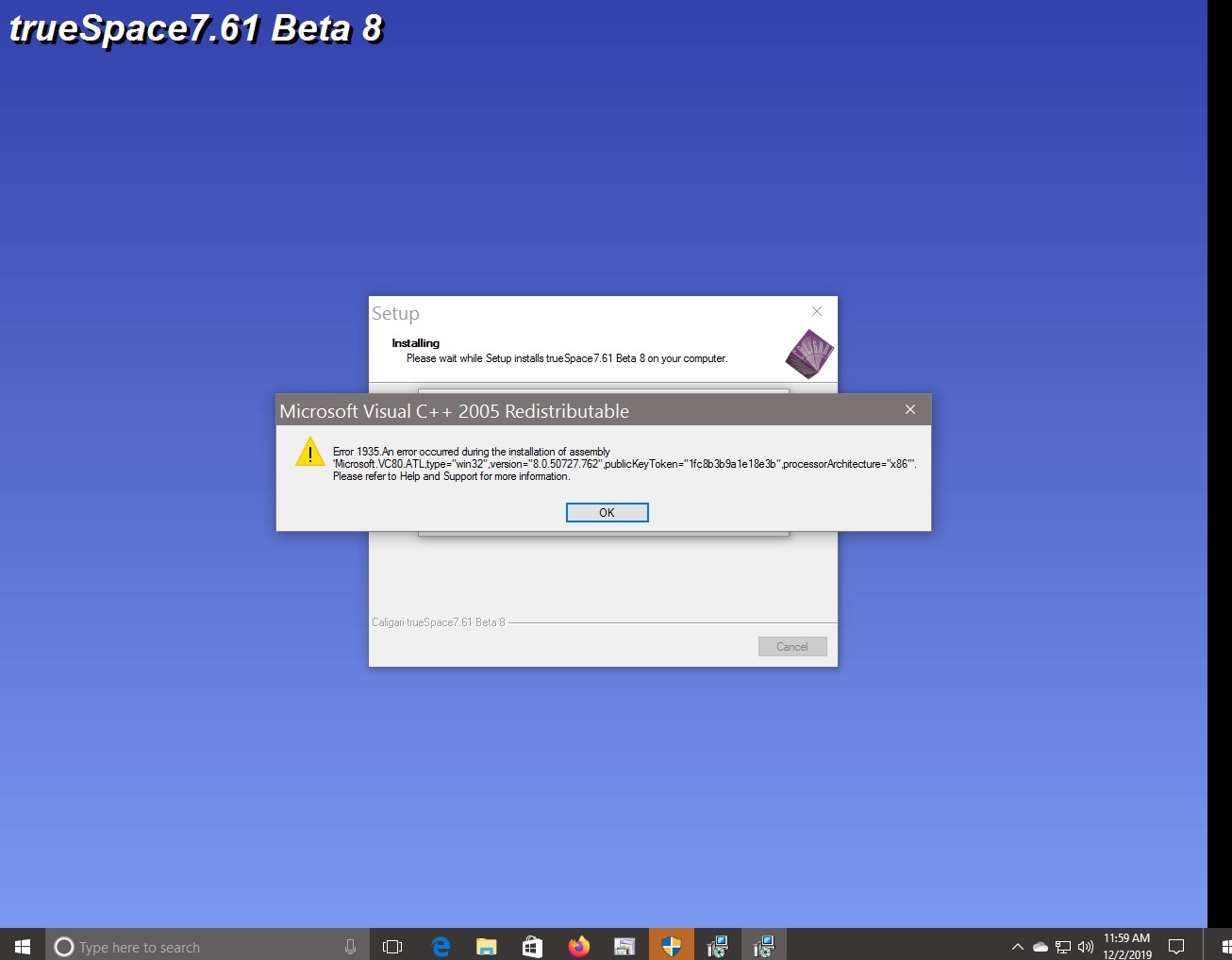Click Cancel in the Setup window

(792, 646)
